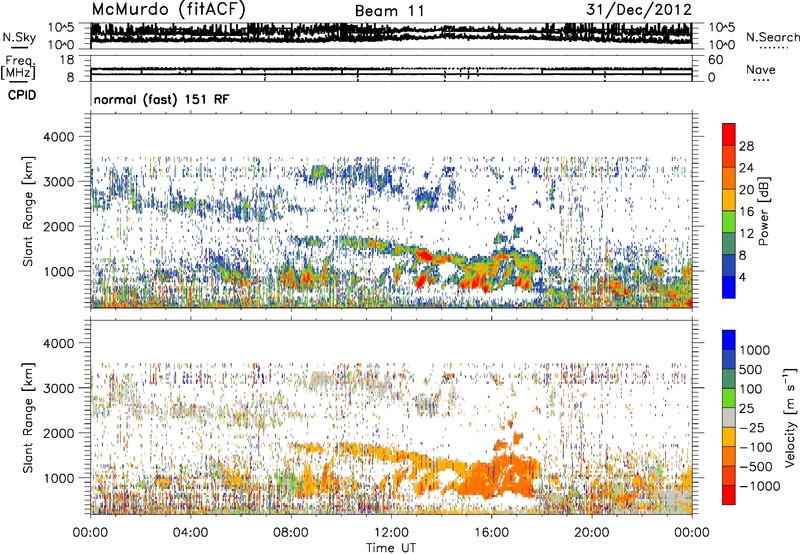The image size is (800, 554).
Task: Click the 20:00 time tick label
Action: pos(592,533)
